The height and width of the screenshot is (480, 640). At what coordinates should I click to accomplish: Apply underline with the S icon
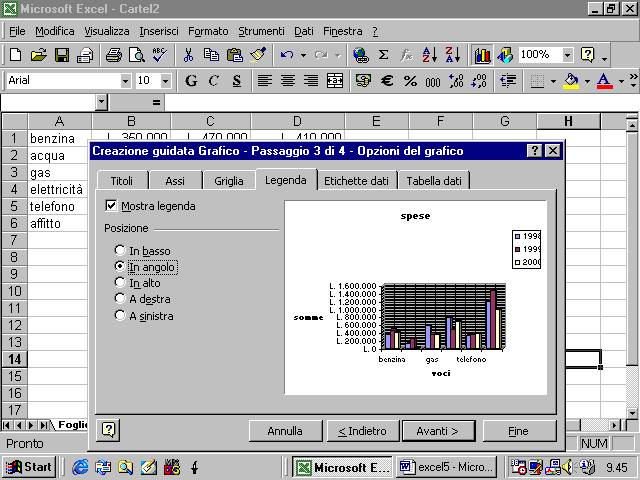pos(237,81)
